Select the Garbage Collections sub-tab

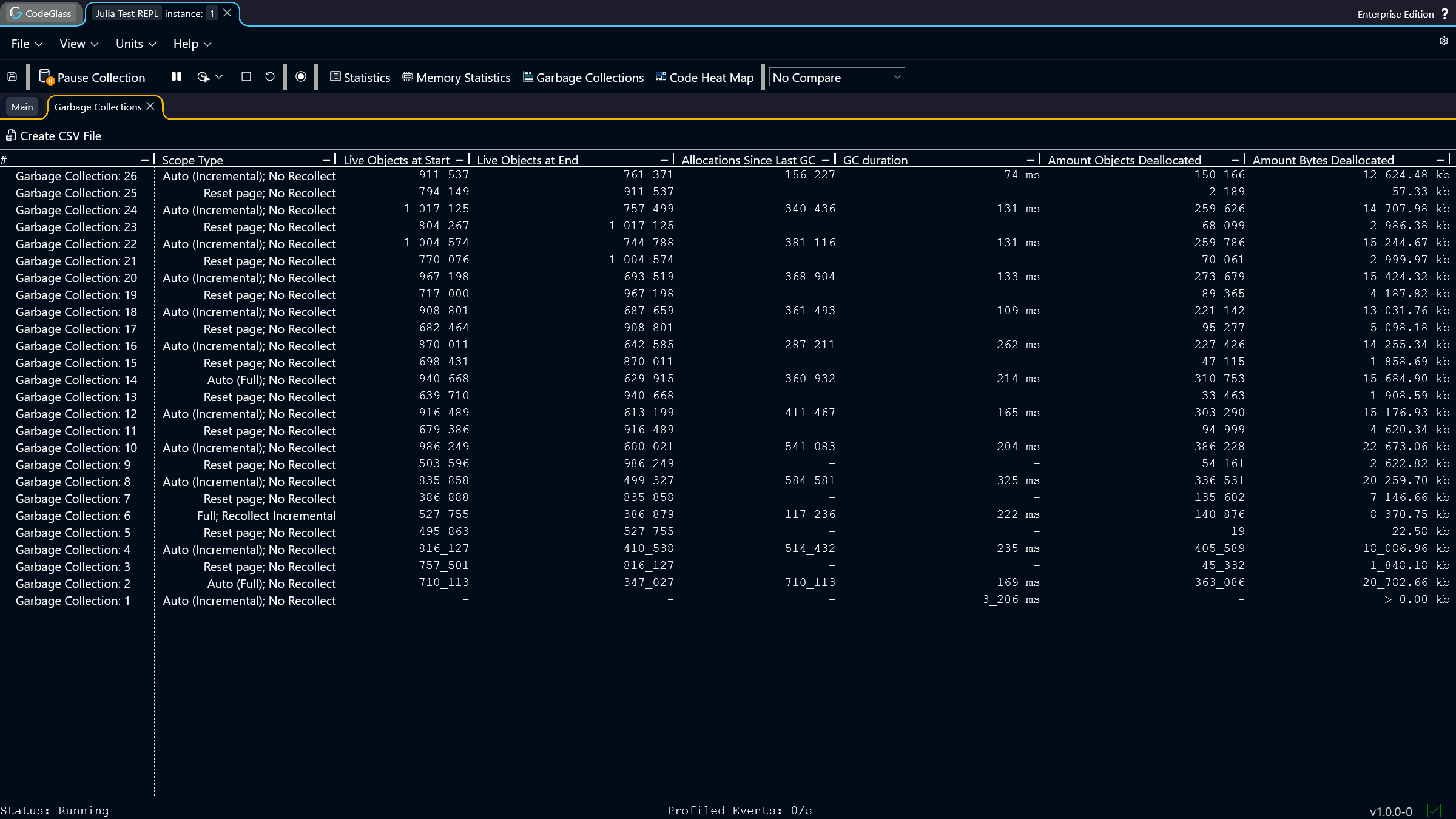(x=98, y=107)
